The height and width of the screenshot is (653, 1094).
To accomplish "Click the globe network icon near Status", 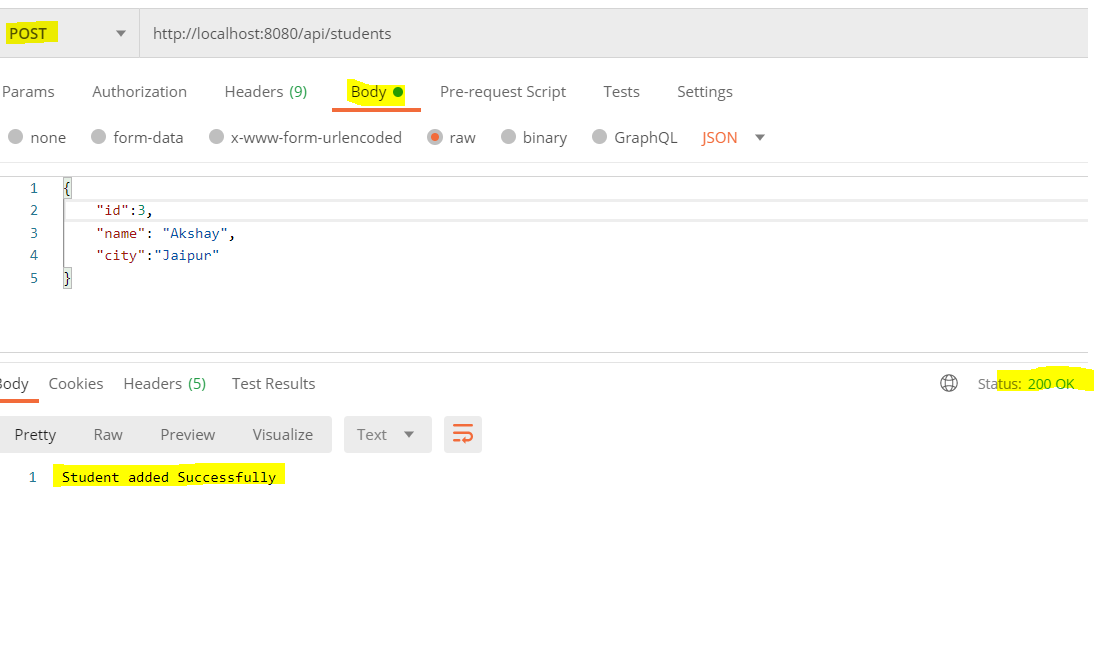I will (x=949, y=383).
